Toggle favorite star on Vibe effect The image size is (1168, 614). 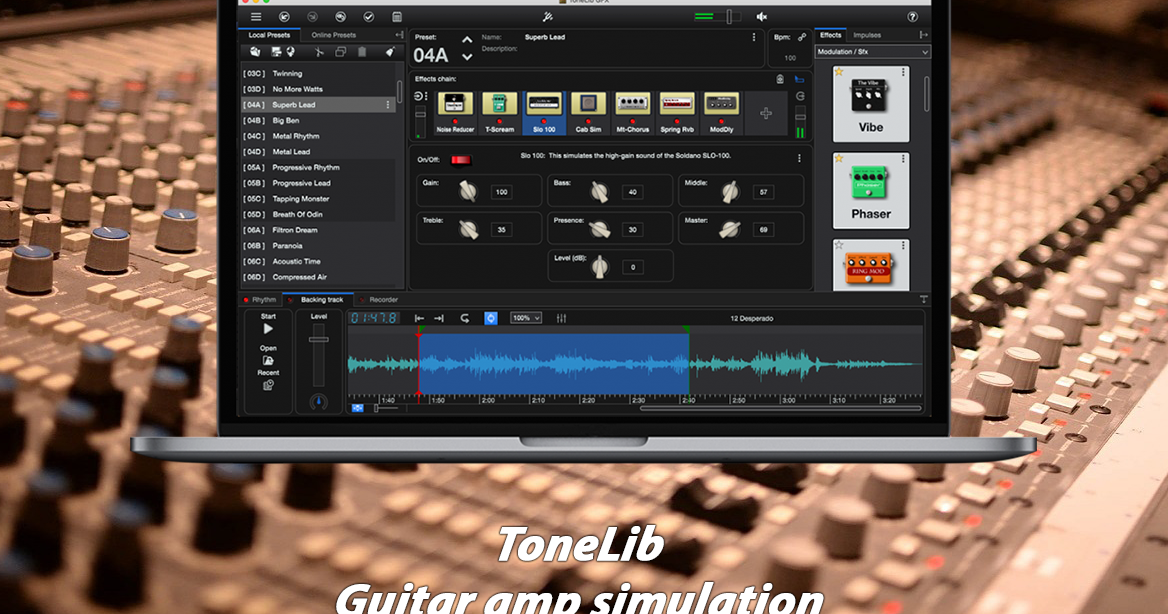(839, 72)
